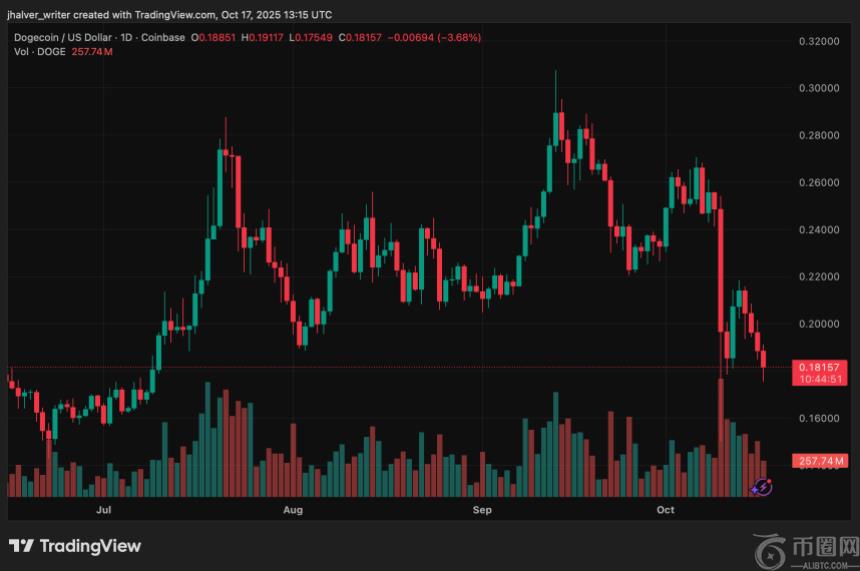The width and height of the screenshot is (860, 571).
Task: Click the Sep label on time axis
Action: tap(482, 510)
